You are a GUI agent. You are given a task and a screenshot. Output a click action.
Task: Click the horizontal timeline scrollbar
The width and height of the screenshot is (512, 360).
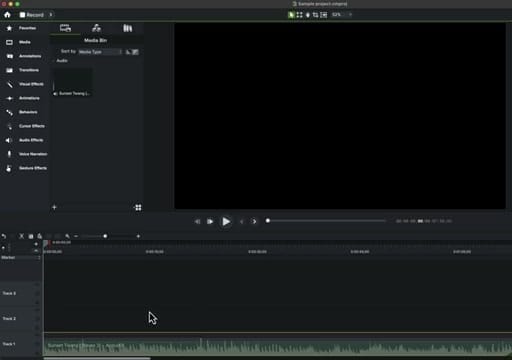point(97,358)
